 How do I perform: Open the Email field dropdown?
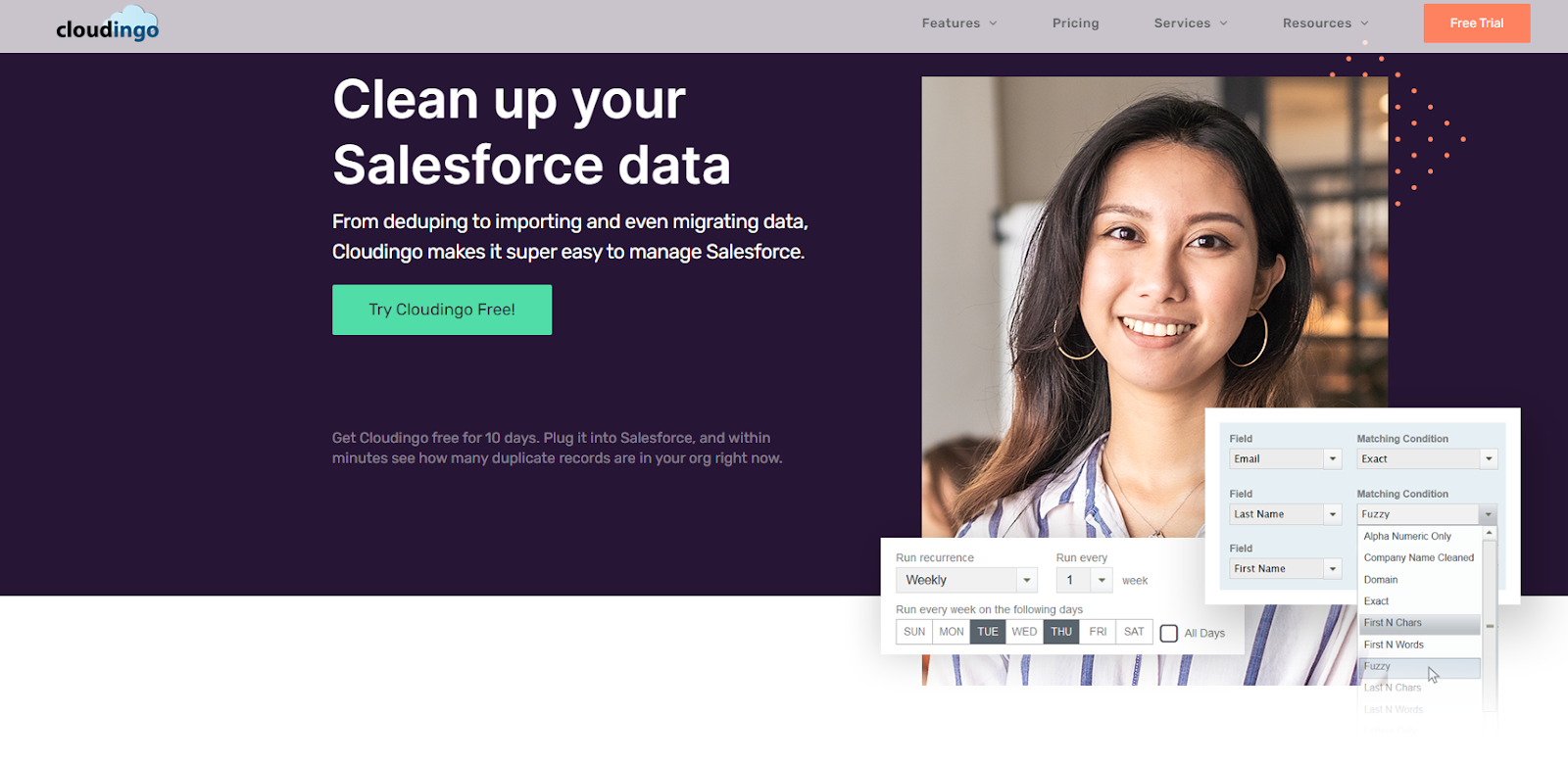point(1285,458)
